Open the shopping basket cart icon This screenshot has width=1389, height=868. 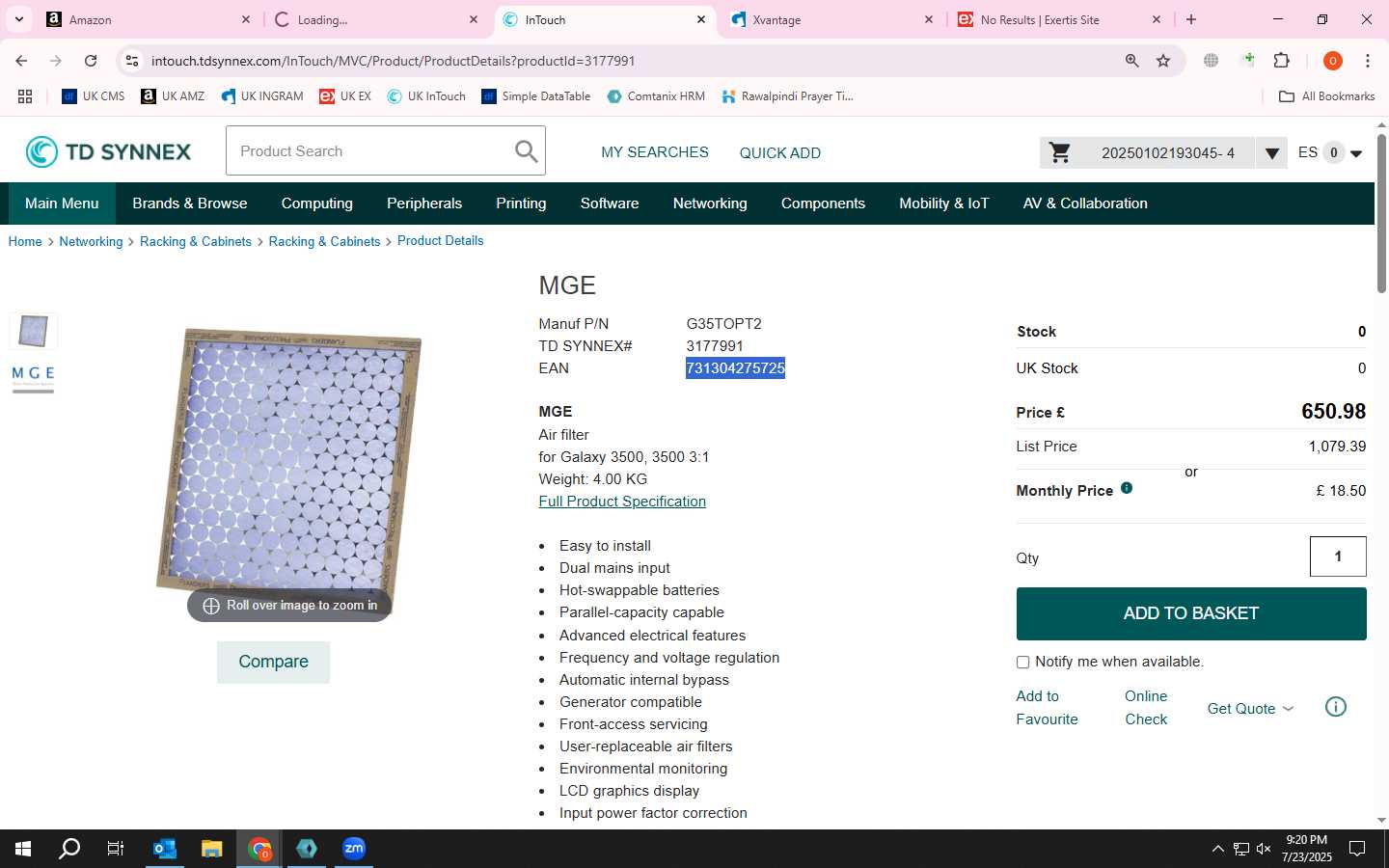pyautogui.click(x=1060, y=152)
